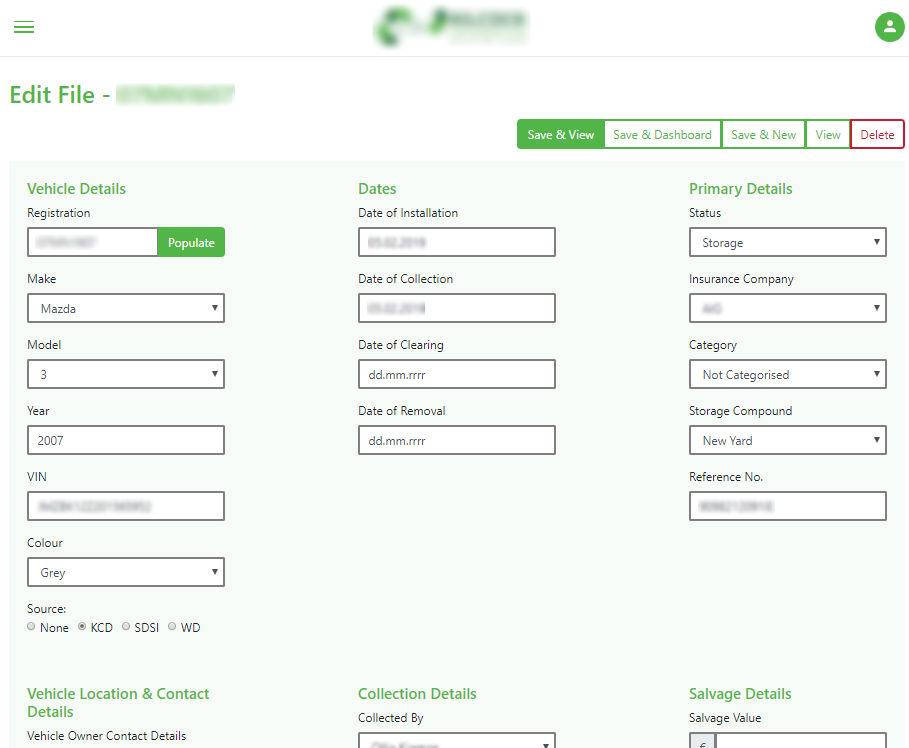909x748 pixels.
Task: Click the Date of Clearing field
Action: pyautogui.click(x=456, y=374)
